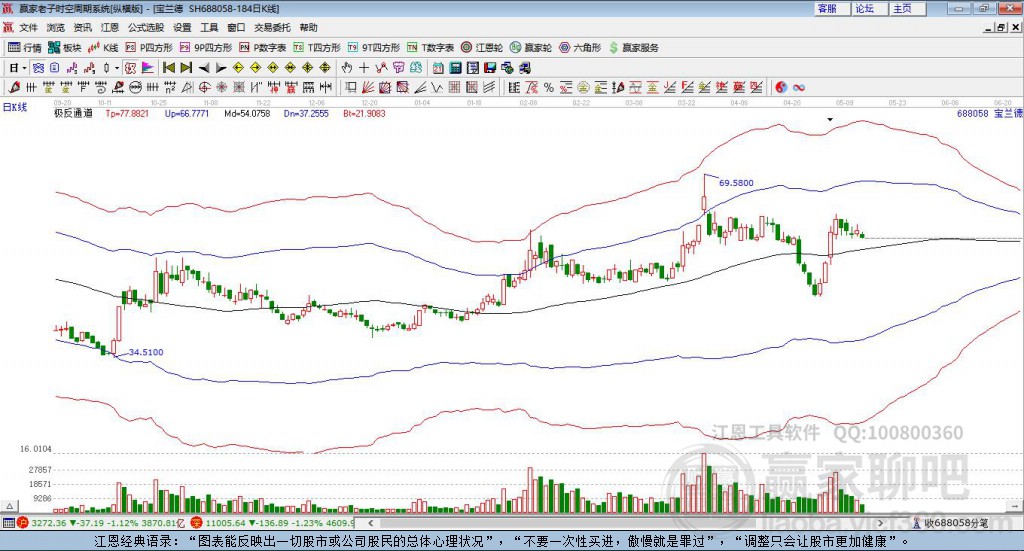
Task: Open the 浏览 menu
Action: (x=56, y=27)
